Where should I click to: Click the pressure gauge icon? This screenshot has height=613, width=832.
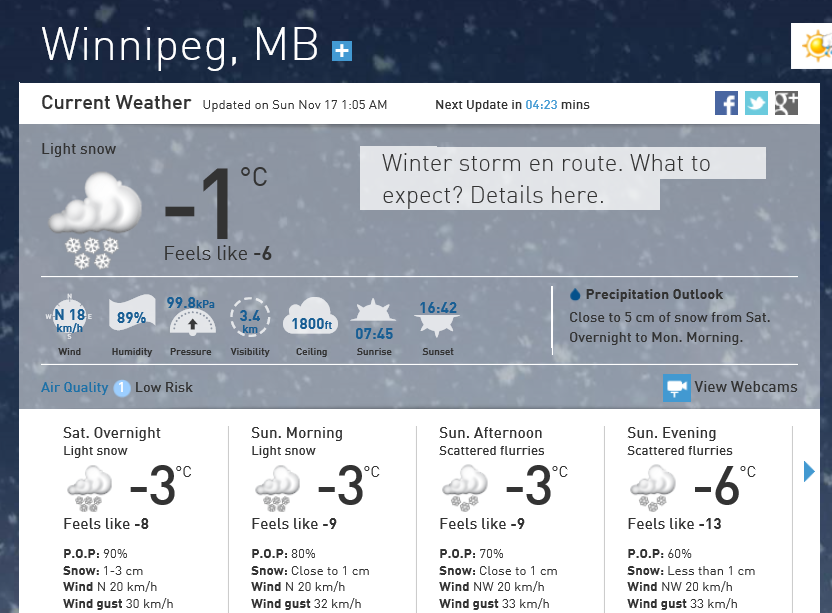(191, 318)
